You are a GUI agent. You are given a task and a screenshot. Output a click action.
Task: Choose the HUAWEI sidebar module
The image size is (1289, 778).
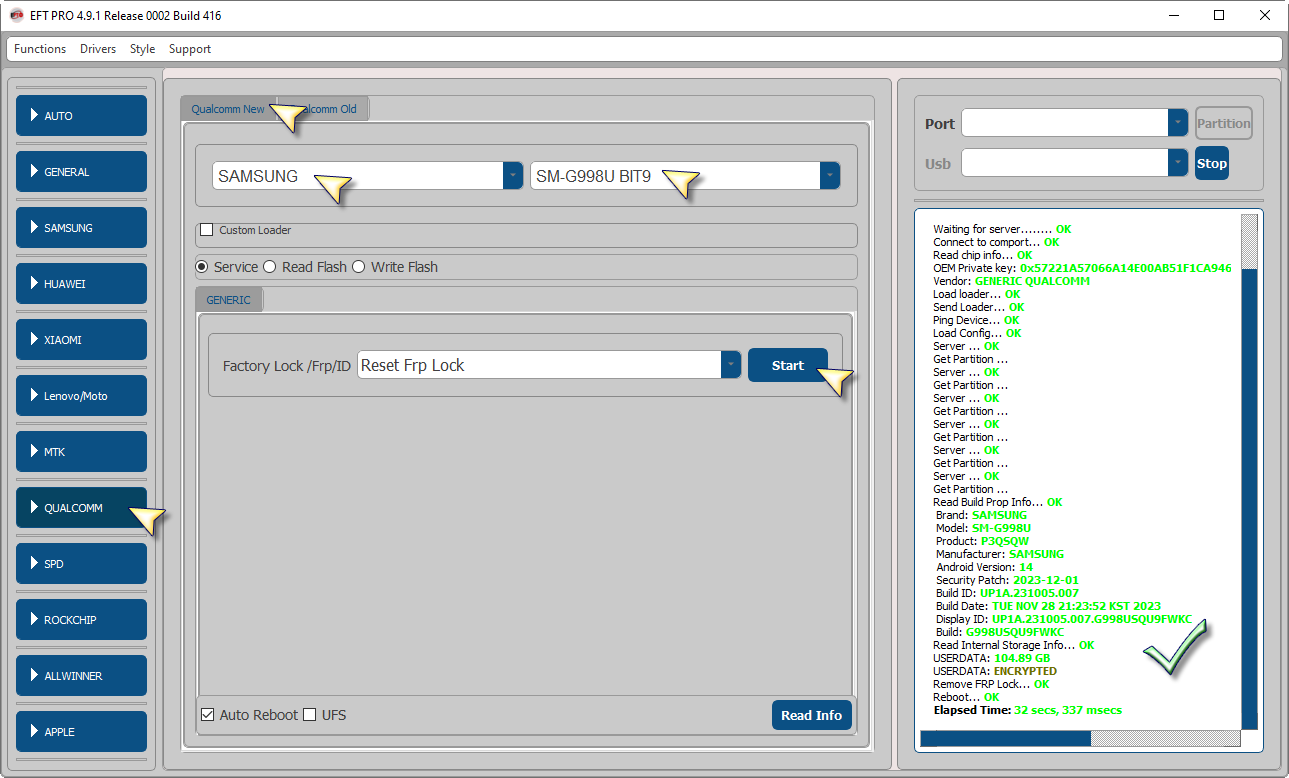click(x=81, y=284)
